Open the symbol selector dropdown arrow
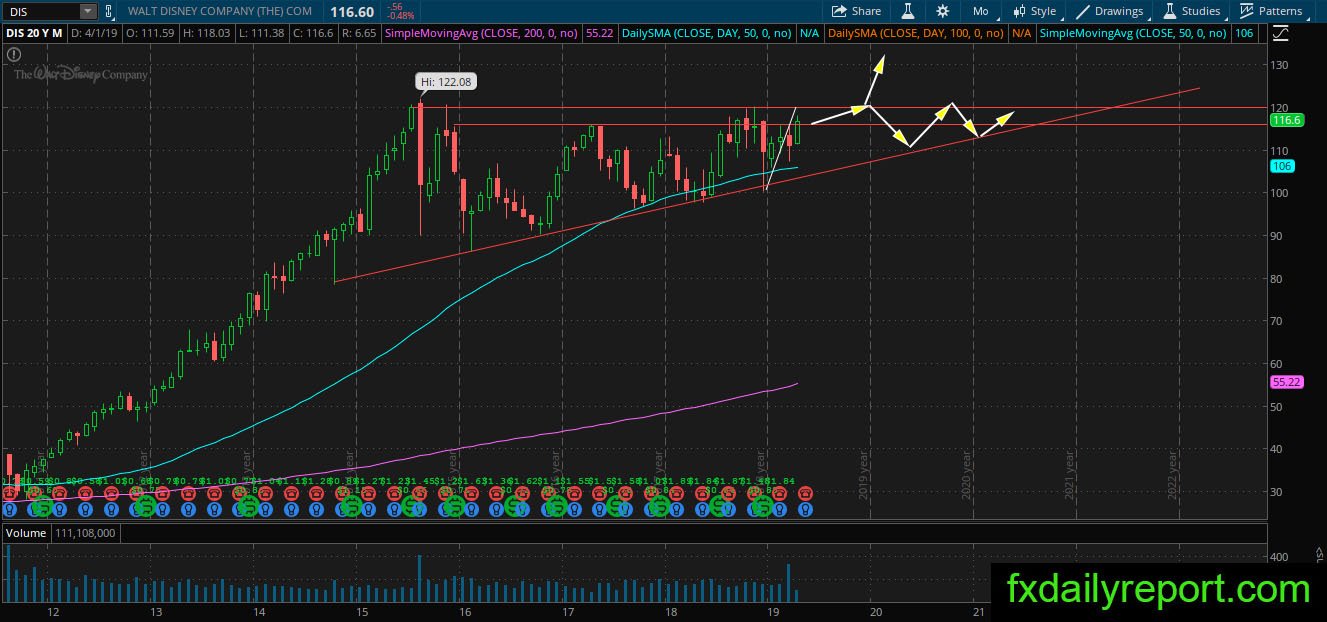 coord(88,11)
